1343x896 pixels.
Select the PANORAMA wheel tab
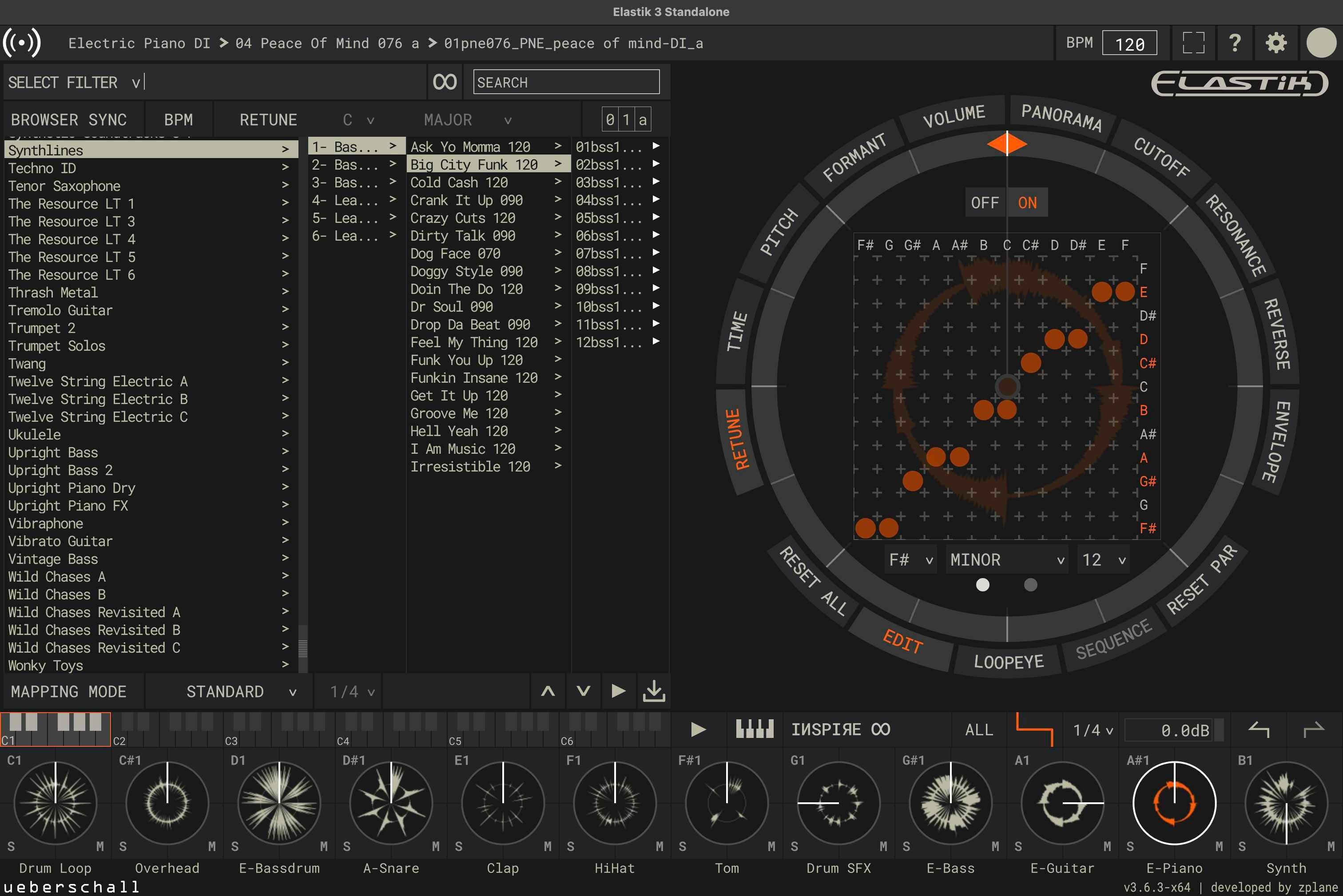[x=1061, y=118]
